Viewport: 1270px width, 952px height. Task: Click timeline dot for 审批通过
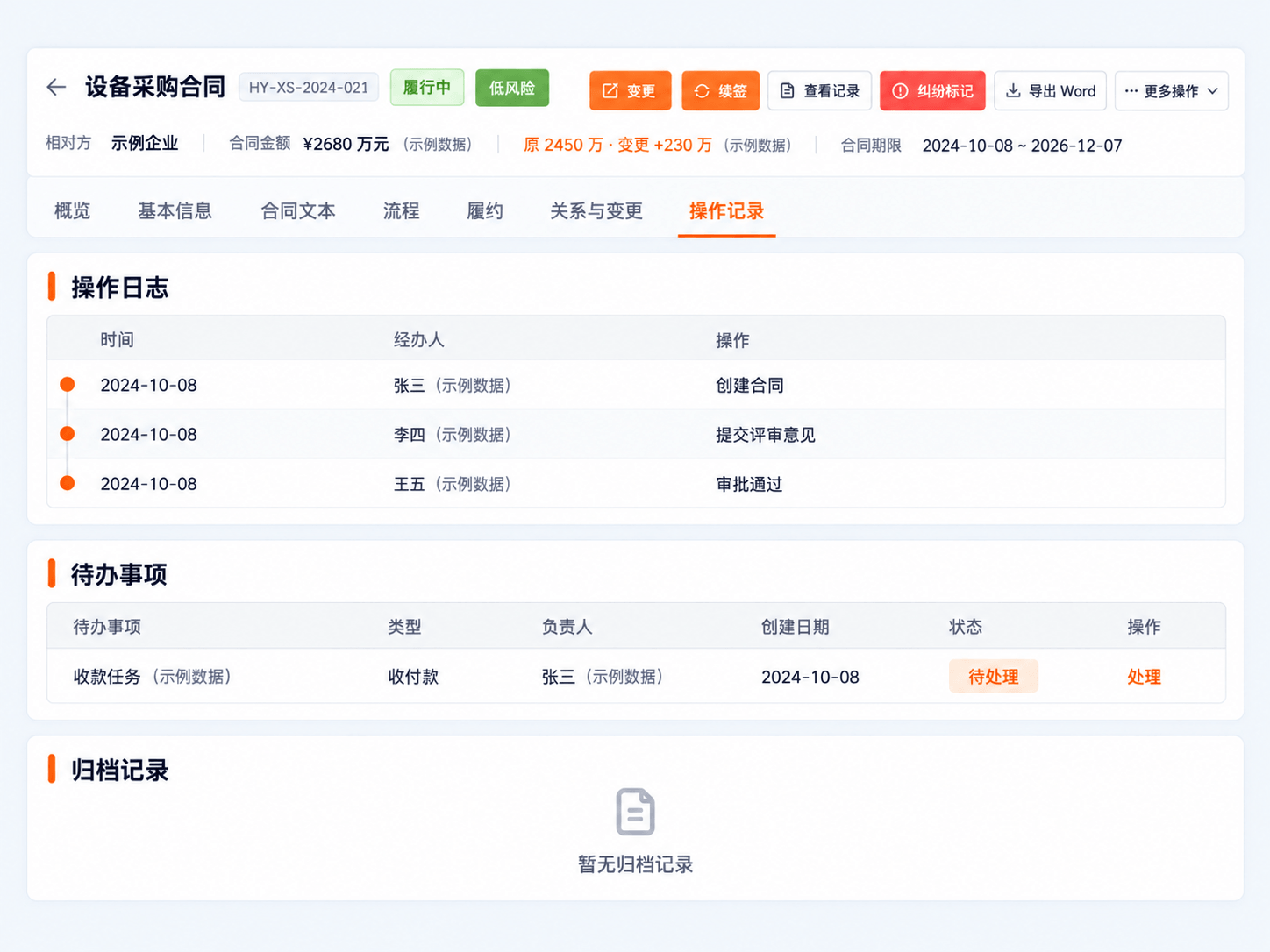point(67,483)
